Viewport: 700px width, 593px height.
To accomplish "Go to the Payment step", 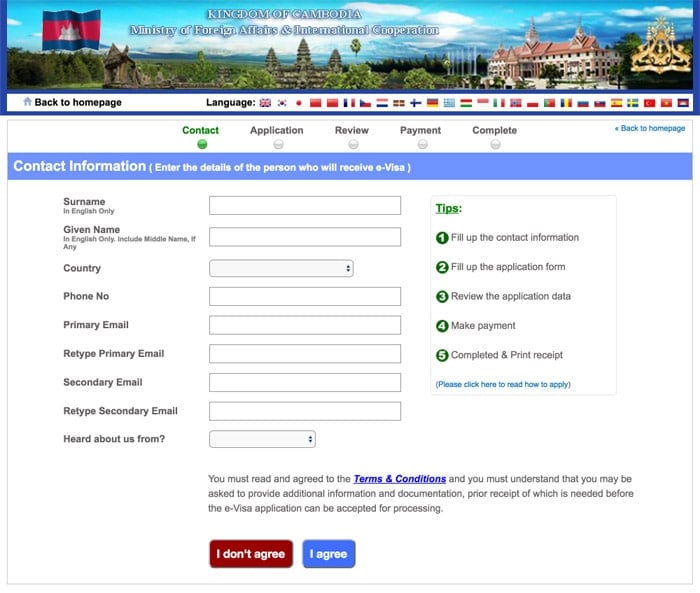I will coord(421,136).
